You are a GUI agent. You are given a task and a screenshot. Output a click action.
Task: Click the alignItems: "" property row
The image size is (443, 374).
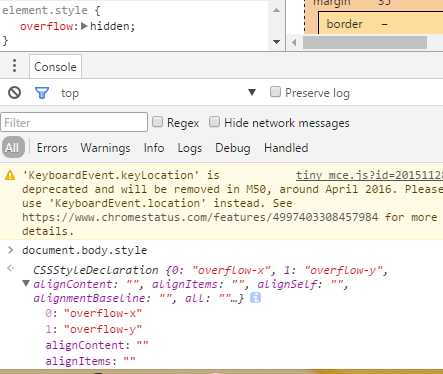(90, 361)
